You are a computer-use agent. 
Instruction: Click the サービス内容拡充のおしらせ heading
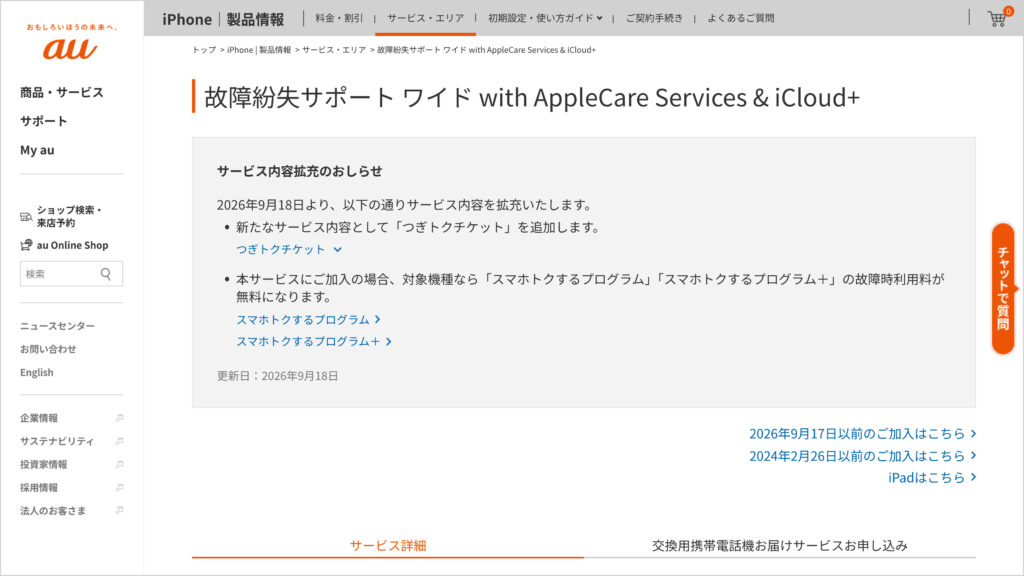(x=300, y=171)
